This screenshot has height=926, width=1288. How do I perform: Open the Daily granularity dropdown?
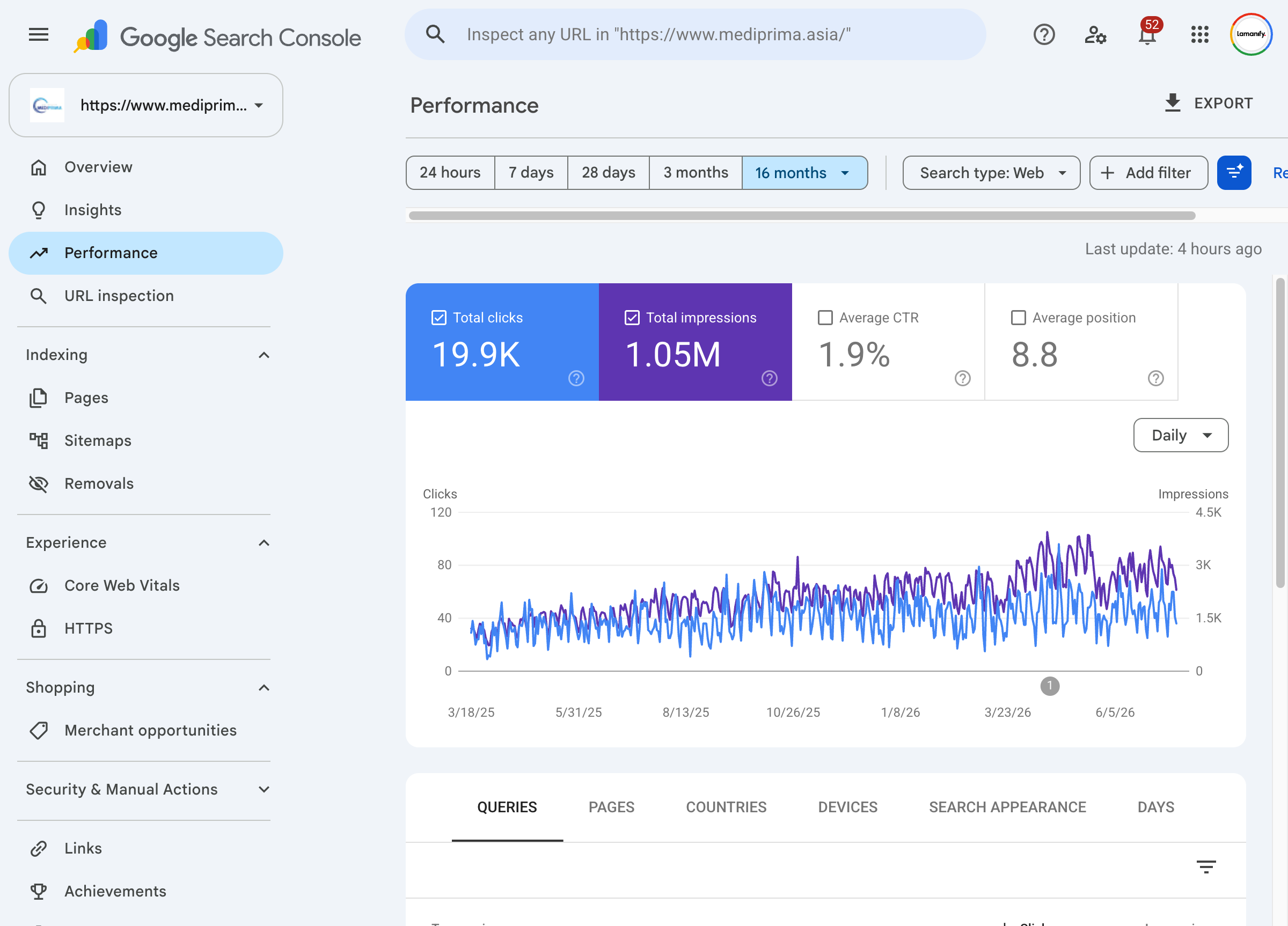(x=1181, y=436)
